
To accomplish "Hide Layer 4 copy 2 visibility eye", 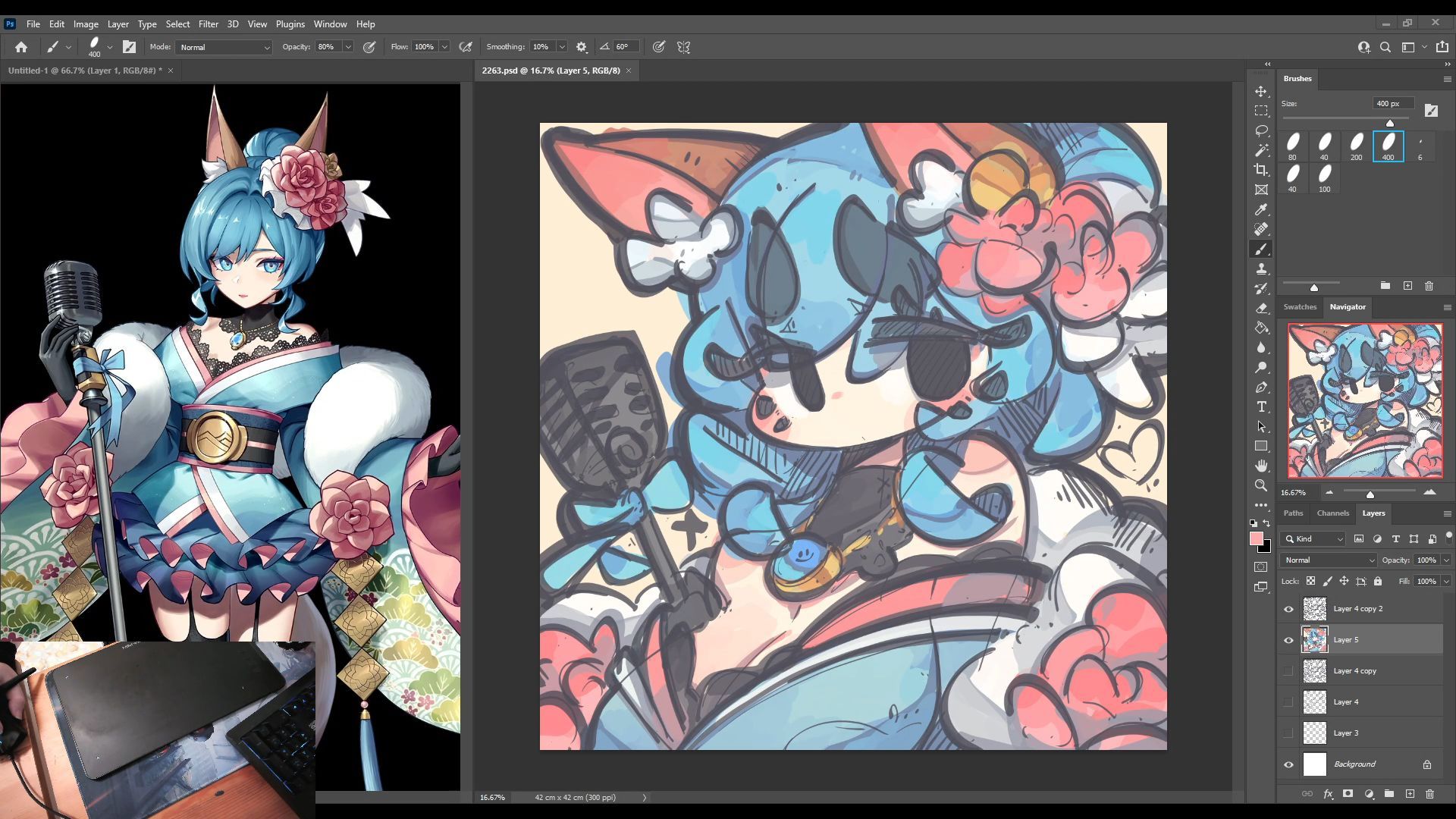I will click(x=1288, y=609).
